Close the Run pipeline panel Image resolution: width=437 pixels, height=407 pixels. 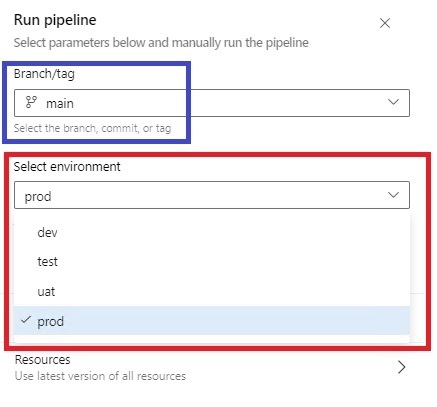[x=385, y=23]
